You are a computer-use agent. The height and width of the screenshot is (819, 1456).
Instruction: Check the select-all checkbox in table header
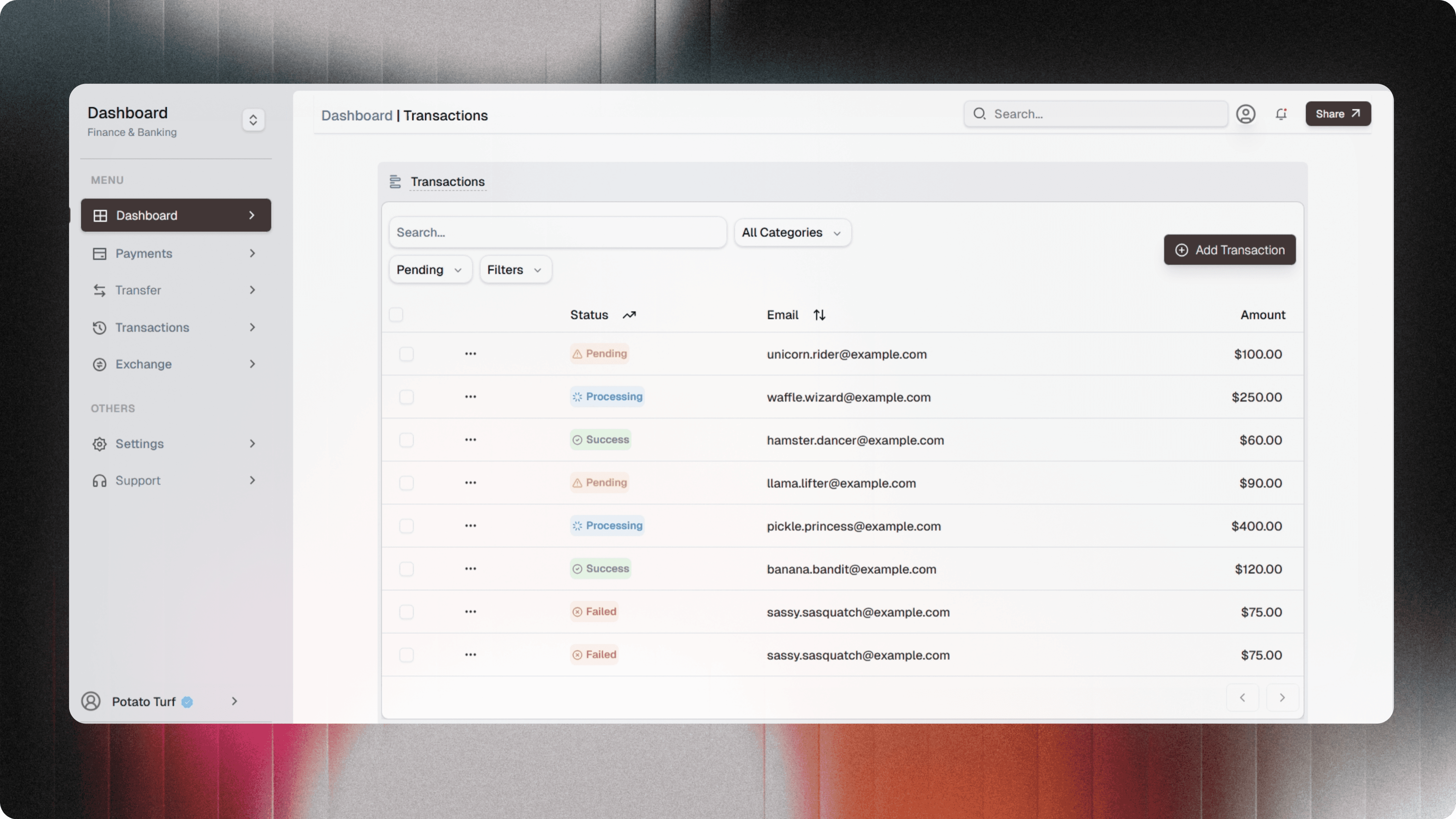coord(395,314)
